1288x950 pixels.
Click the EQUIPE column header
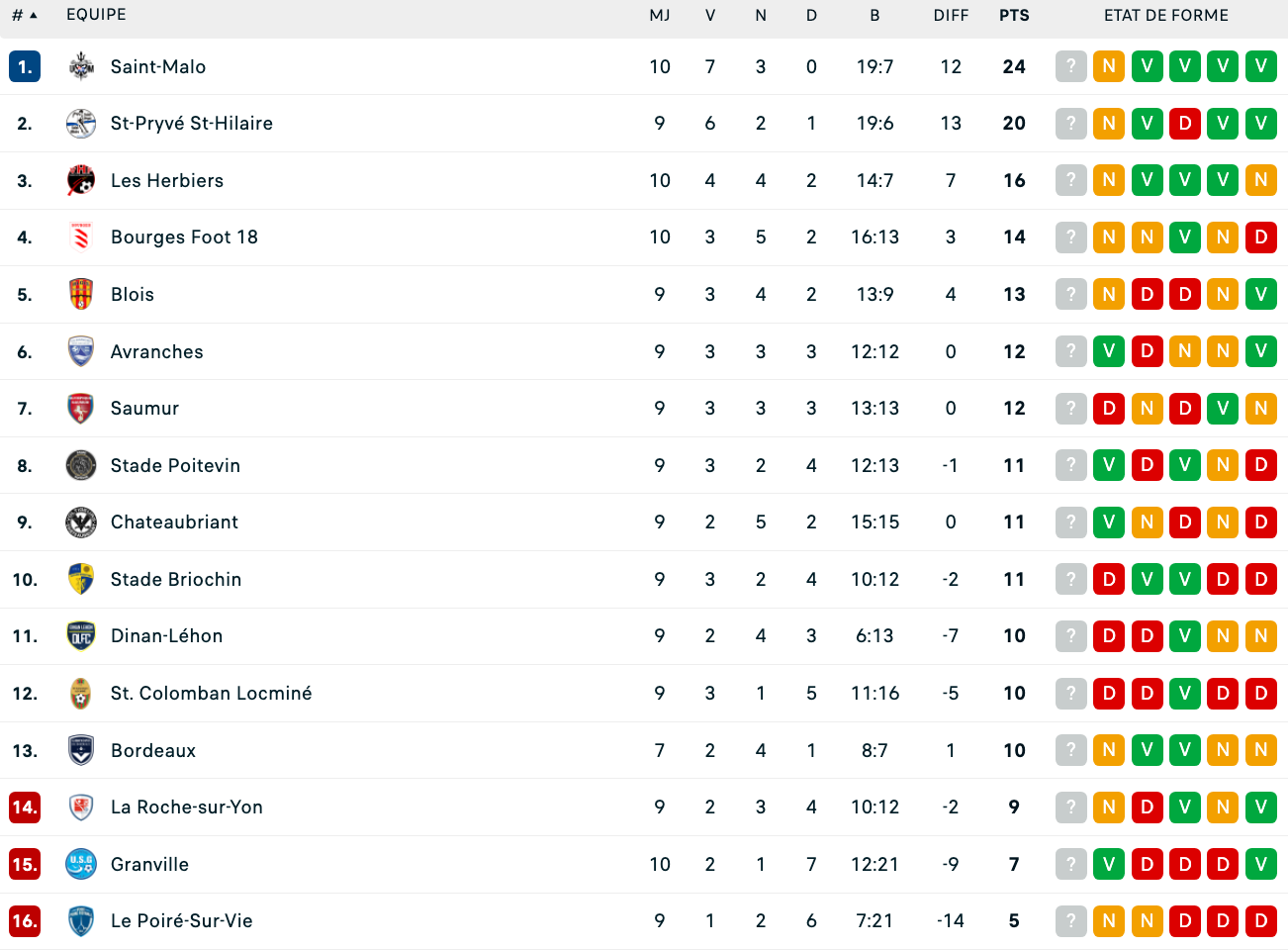point(96,15)
